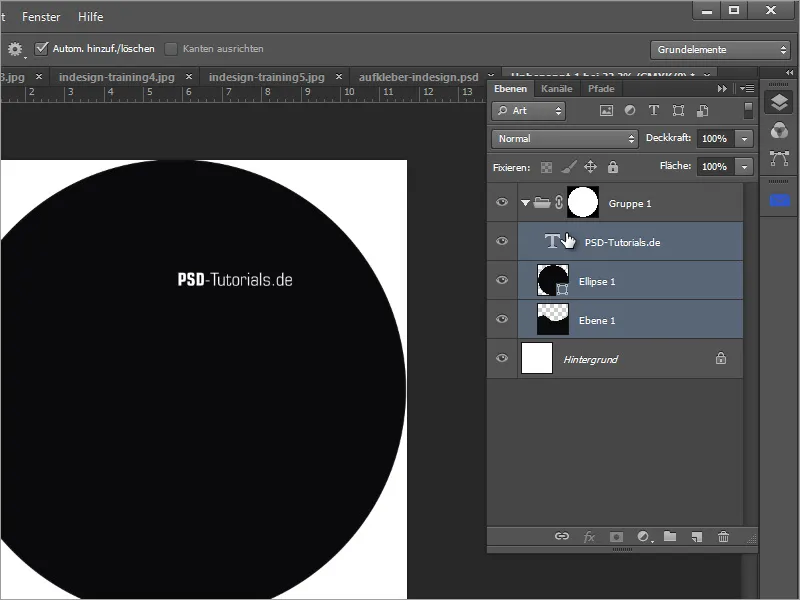Toggle the layer filter on/off switch
This screenshot has width=800, height=600.
[x=748, y=111]
